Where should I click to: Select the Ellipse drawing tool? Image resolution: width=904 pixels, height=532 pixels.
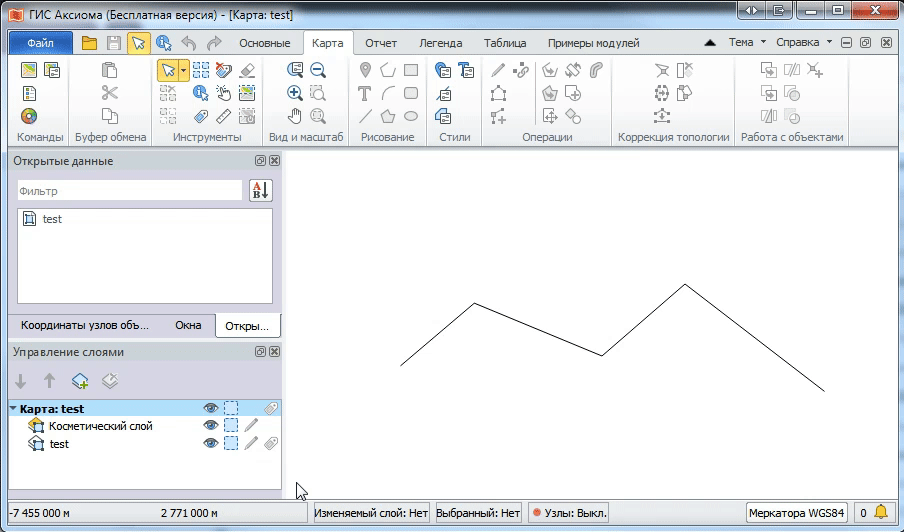click(410, 116)
